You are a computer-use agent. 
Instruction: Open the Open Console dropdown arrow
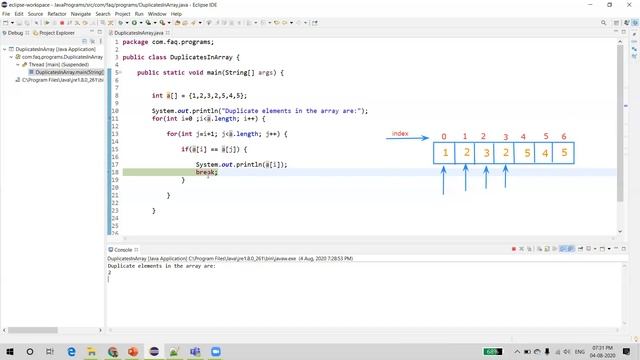(609, 249)
